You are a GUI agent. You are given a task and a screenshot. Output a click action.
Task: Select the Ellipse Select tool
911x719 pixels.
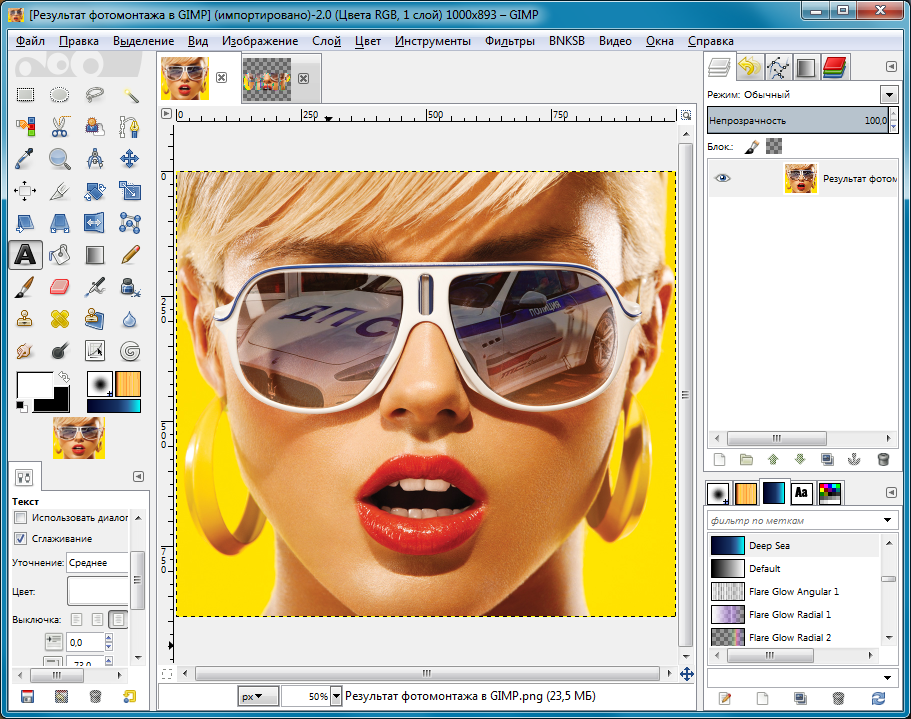[60, 95]
